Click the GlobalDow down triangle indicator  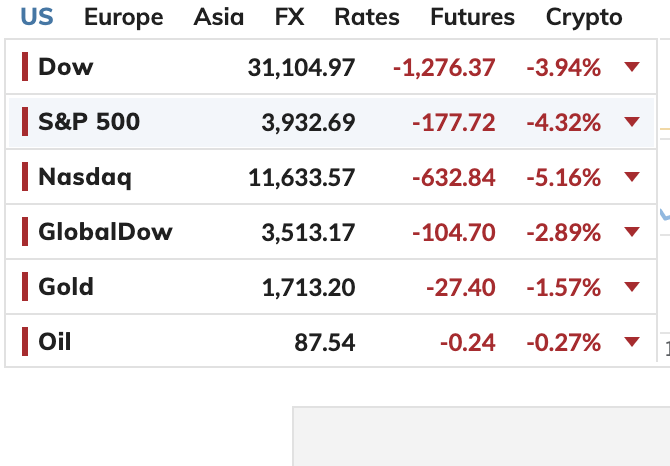tap(631, 232)
